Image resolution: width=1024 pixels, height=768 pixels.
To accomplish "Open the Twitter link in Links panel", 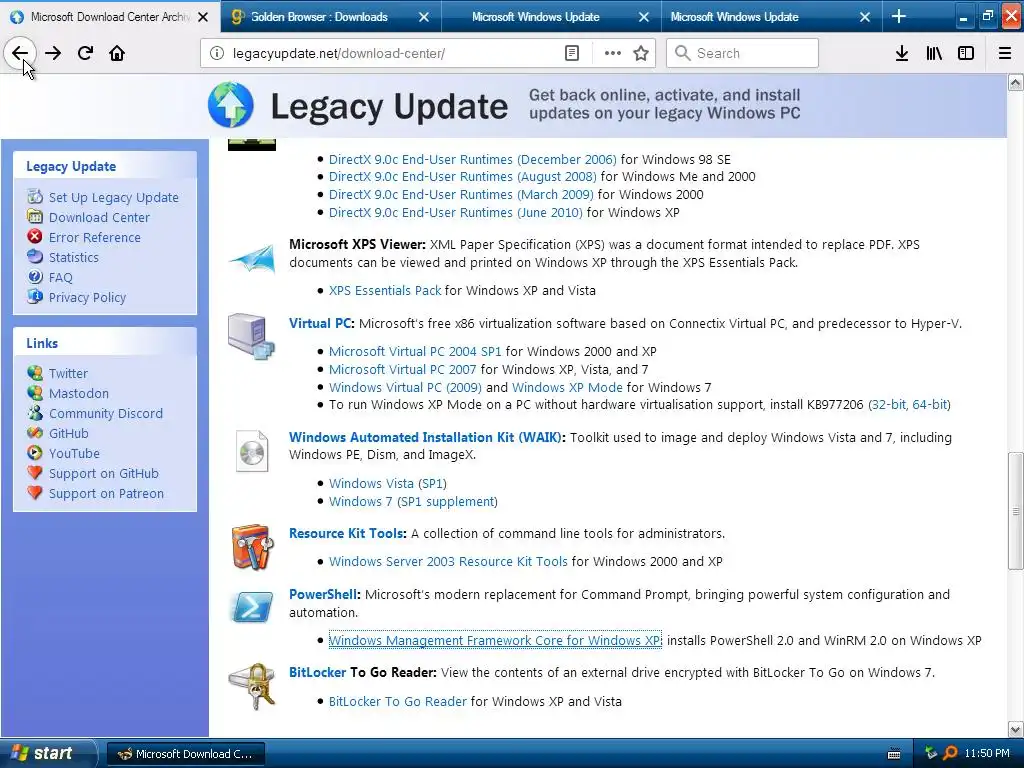I will [x=68, y=374].
